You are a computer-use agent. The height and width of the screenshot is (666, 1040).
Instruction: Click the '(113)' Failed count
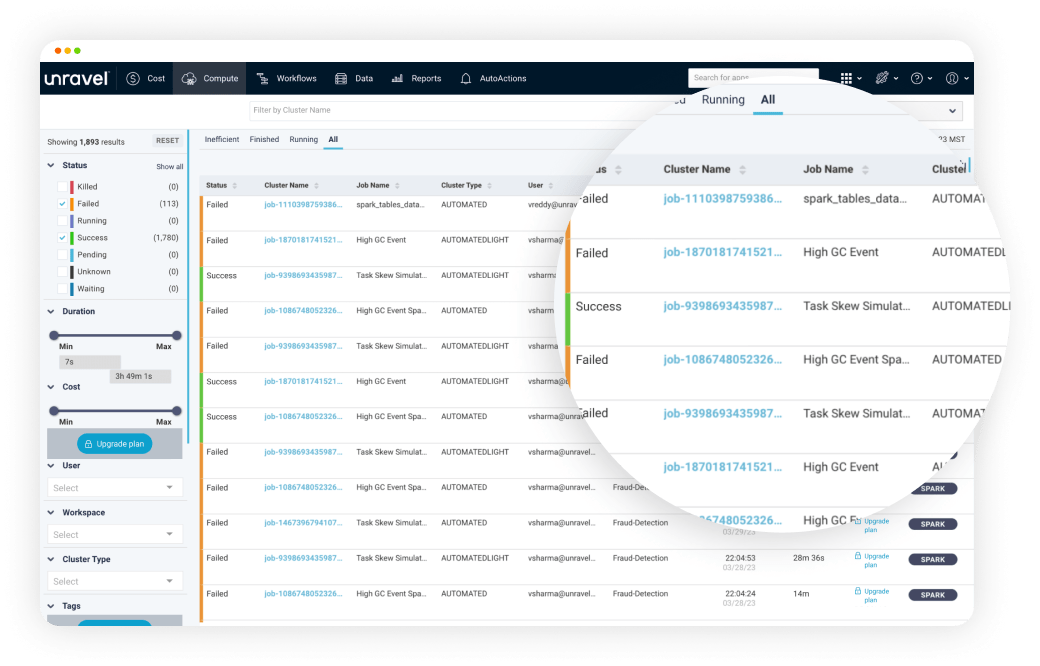[169, 204]
